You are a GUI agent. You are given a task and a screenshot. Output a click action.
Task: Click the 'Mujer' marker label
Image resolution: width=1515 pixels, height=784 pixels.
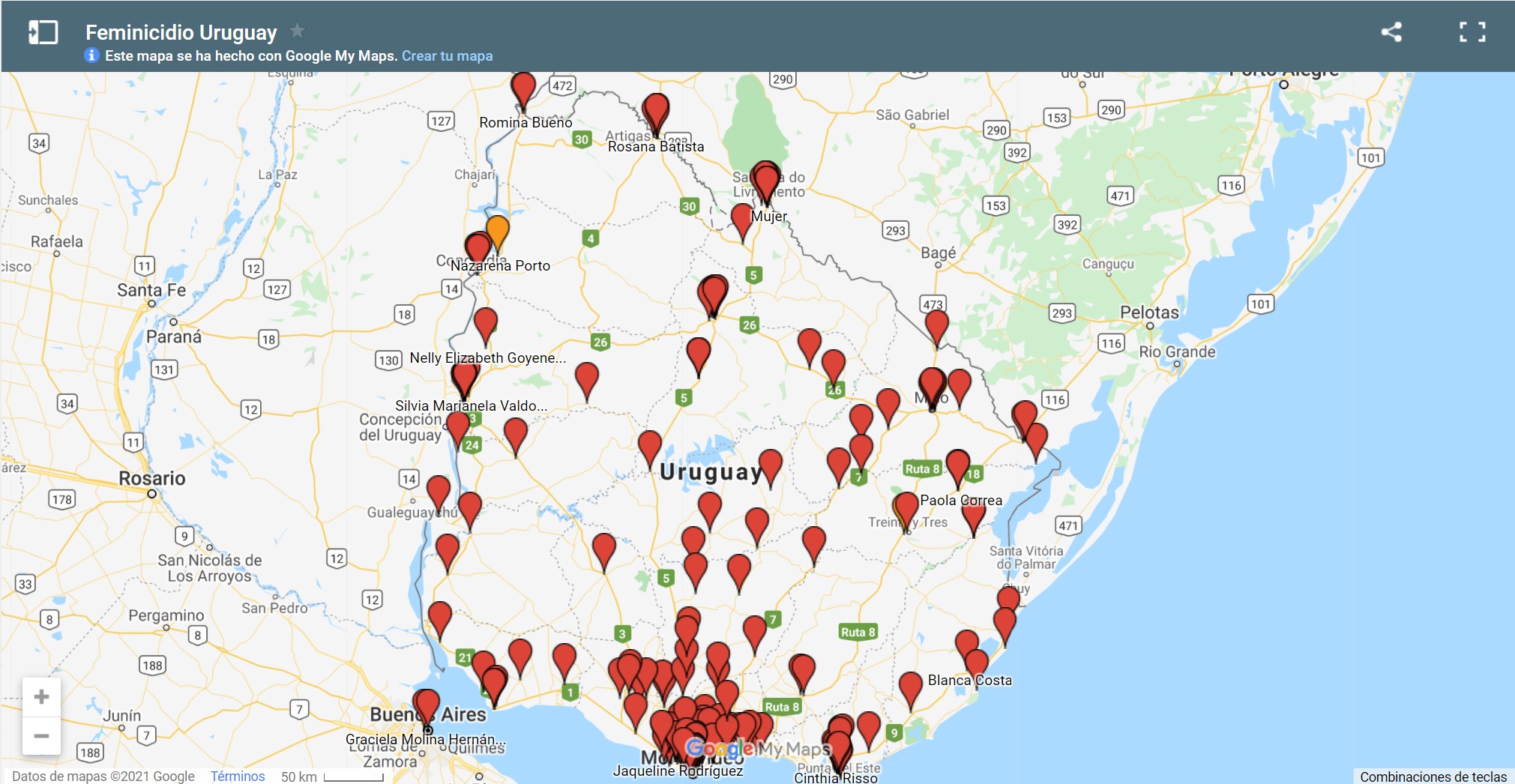coord(769,216)
